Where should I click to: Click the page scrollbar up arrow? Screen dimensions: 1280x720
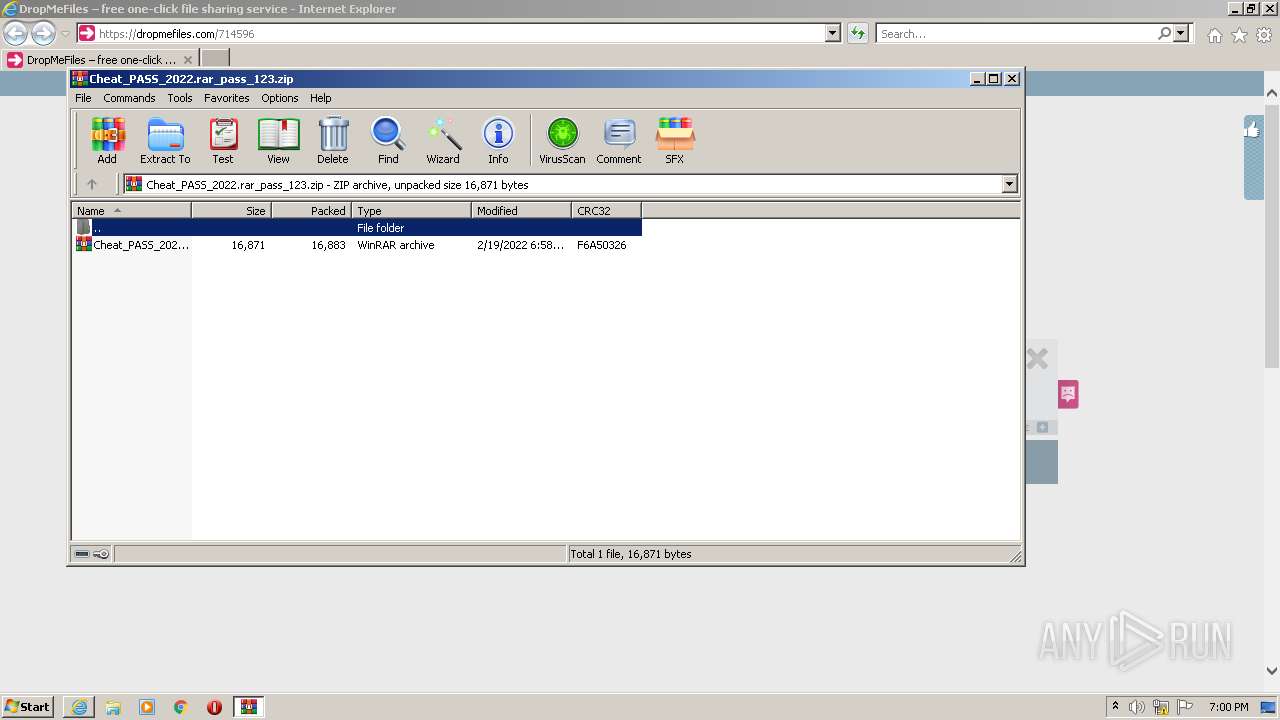pos(1272,93)
